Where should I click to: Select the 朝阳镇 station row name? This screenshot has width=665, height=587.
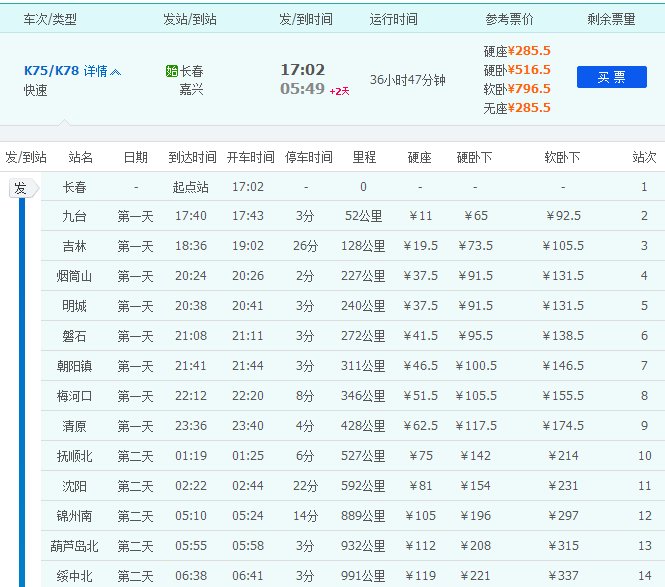[74, 366]
